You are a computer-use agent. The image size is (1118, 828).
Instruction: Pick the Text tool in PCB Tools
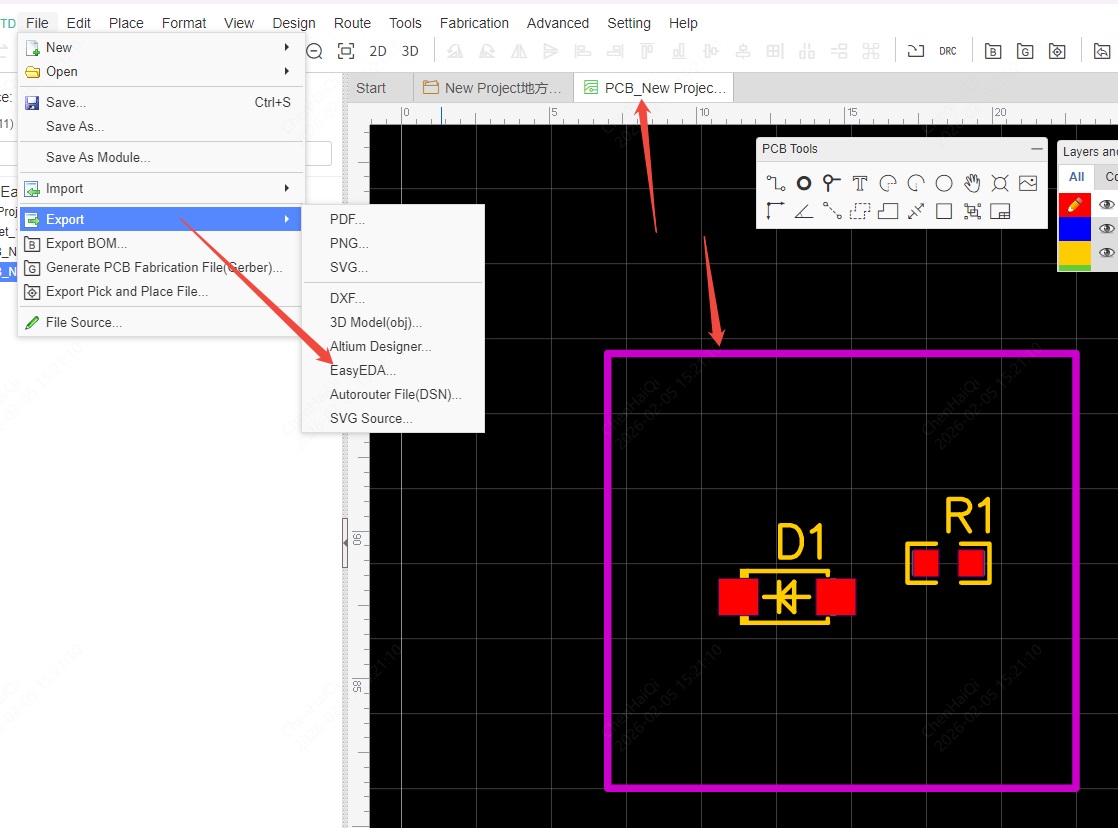pos(860,183)
